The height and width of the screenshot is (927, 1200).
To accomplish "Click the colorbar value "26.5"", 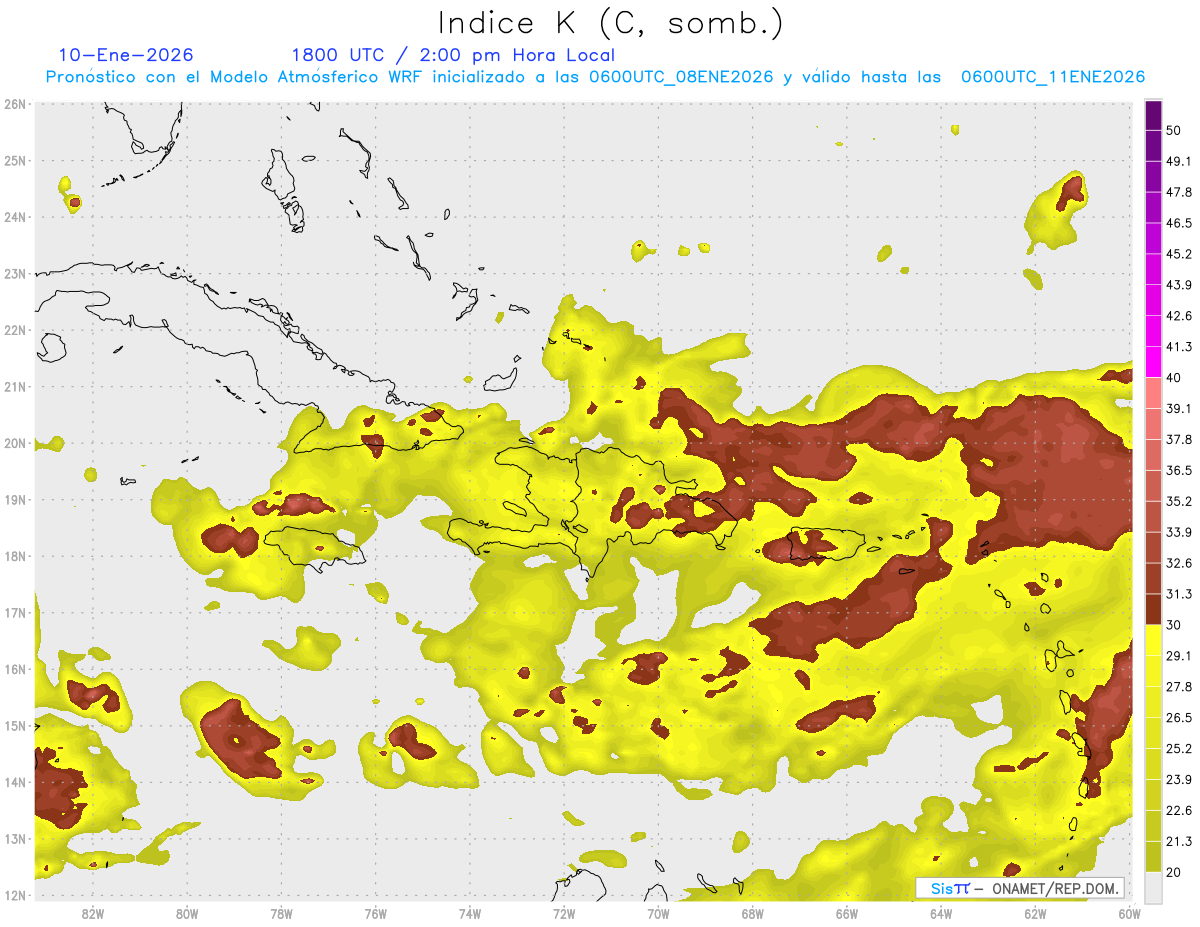I will point(1178,718).
